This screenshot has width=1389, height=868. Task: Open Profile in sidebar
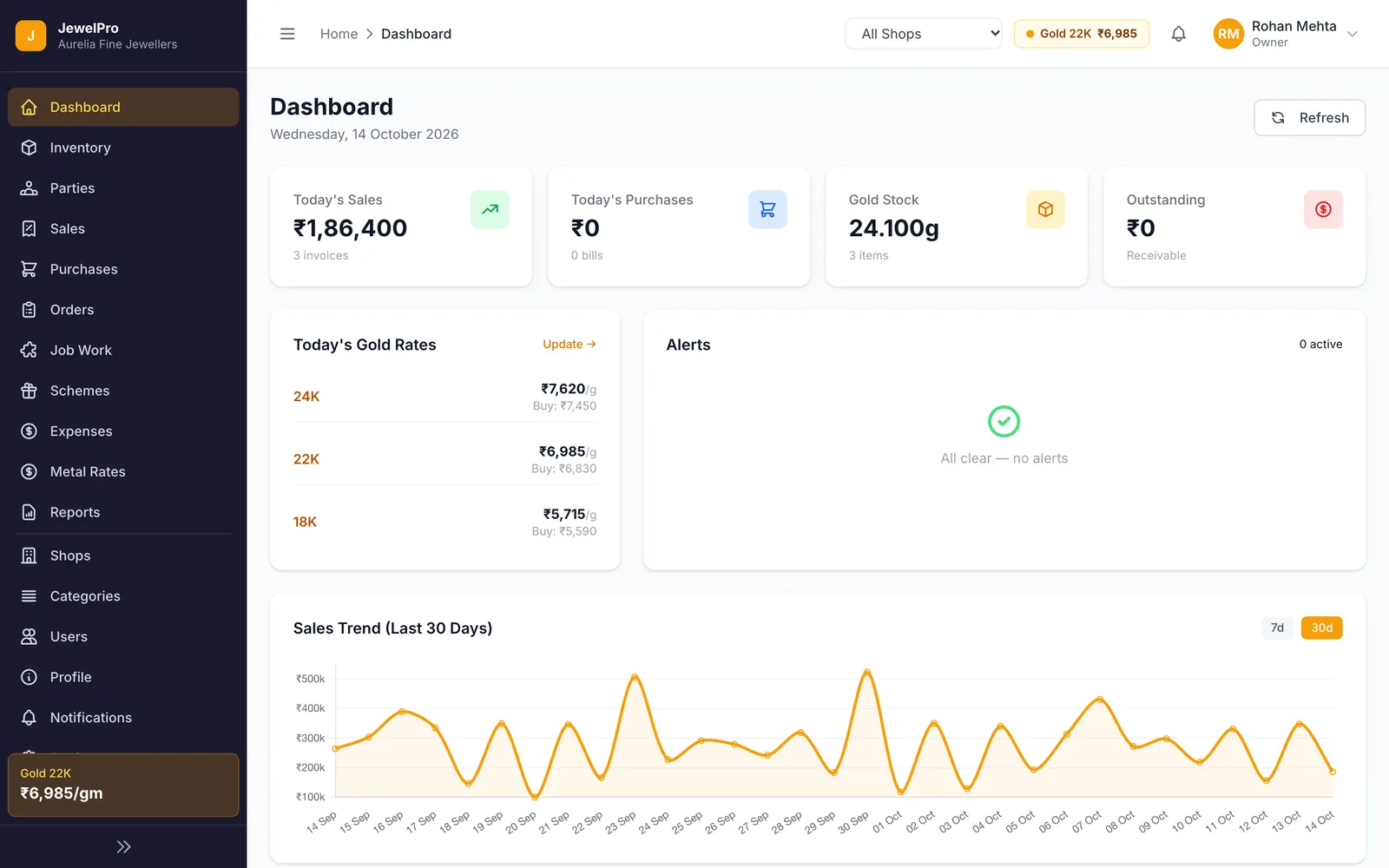[123, 677]
